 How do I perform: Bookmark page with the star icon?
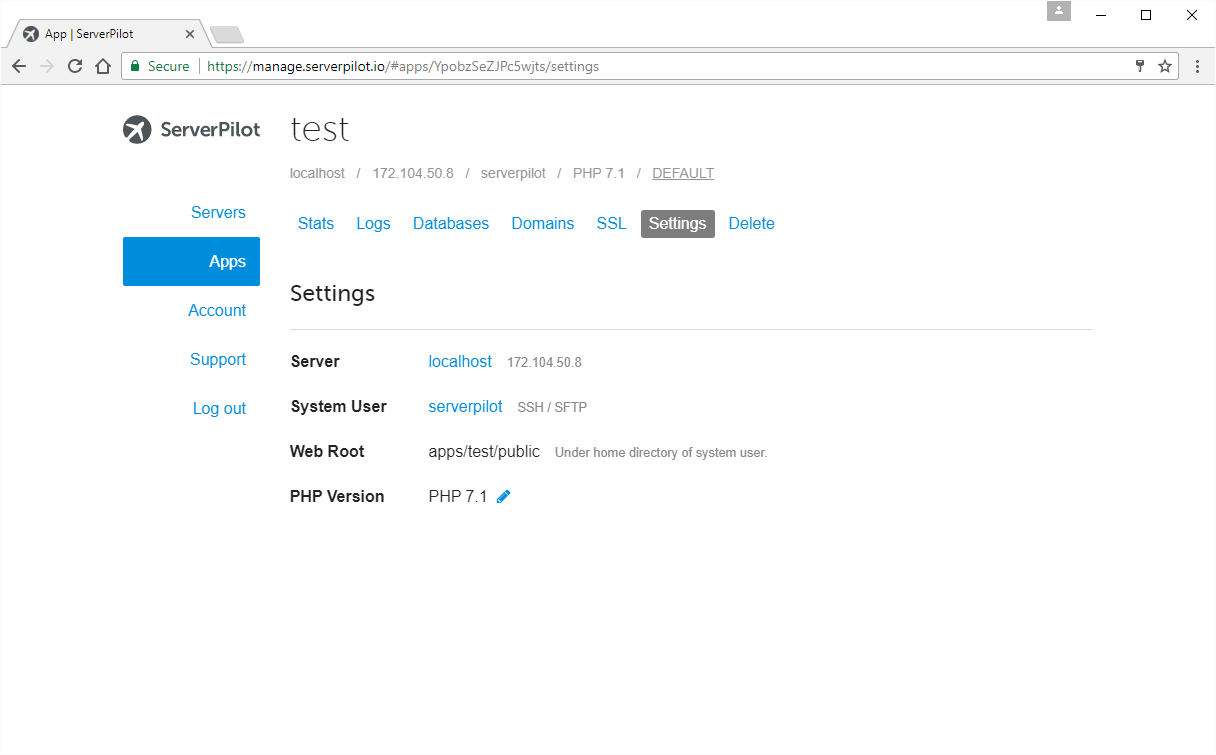click(1165, 66)
